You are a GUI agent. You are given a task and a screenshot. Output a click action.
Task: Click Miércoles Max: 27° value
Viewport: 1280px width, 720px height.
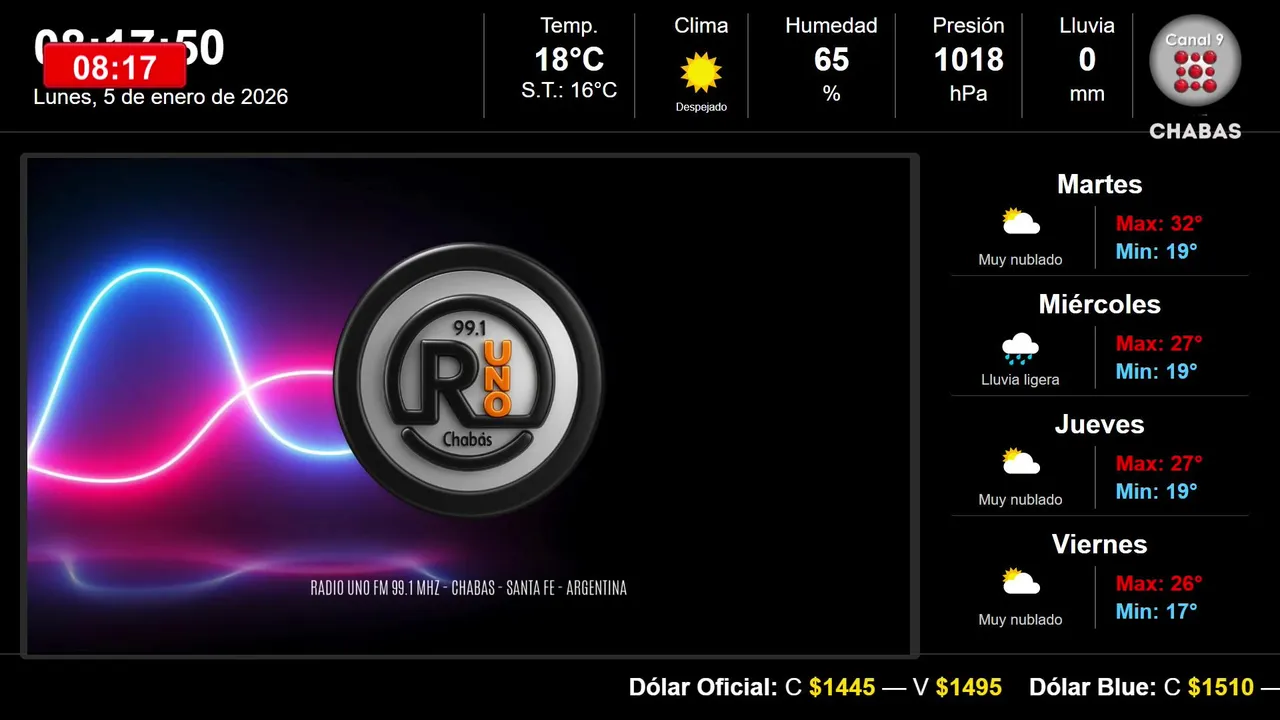pos(1159,343)
